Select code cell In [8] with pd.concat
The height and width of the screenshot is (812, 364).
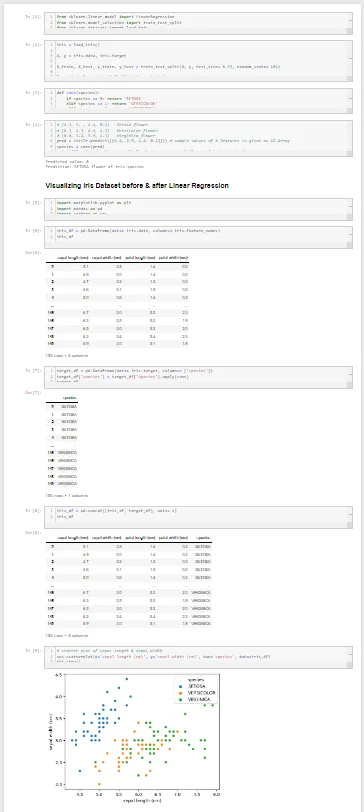point(198,517)
